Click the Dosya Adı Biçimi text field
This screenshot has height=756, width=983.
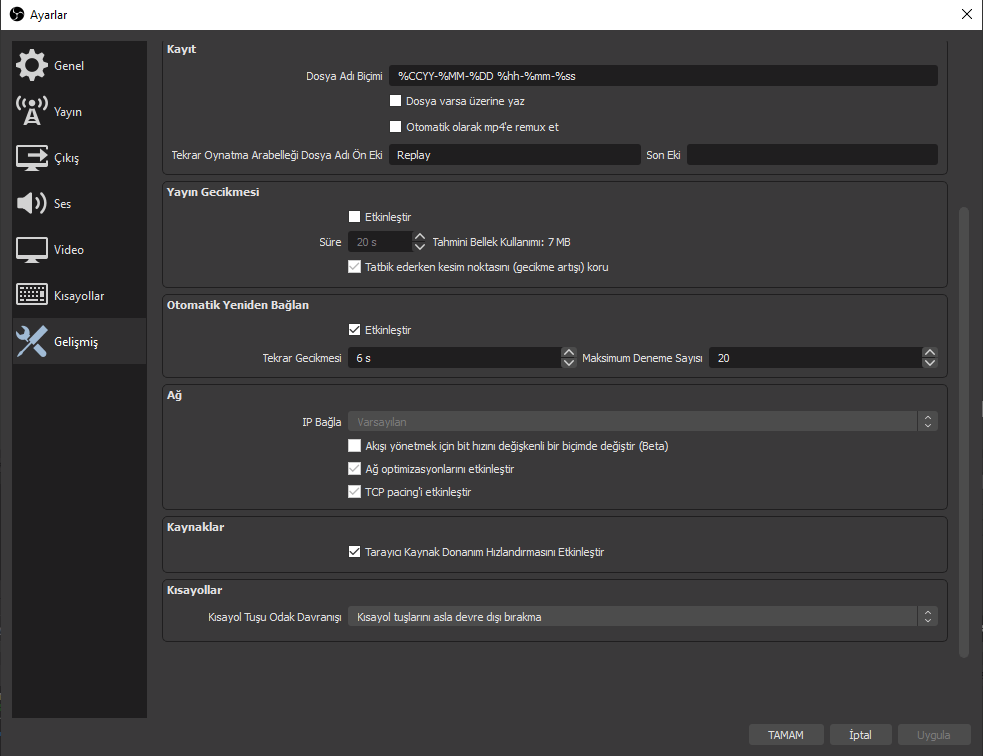(663, 76)
